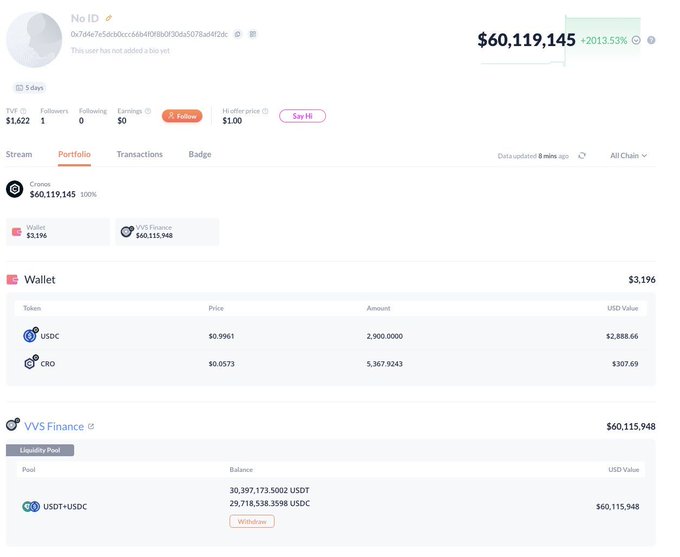680x557 pixels.
Task: Click VVS Finance external link icon
Action: pyautogui.click(x=91, y=426)
